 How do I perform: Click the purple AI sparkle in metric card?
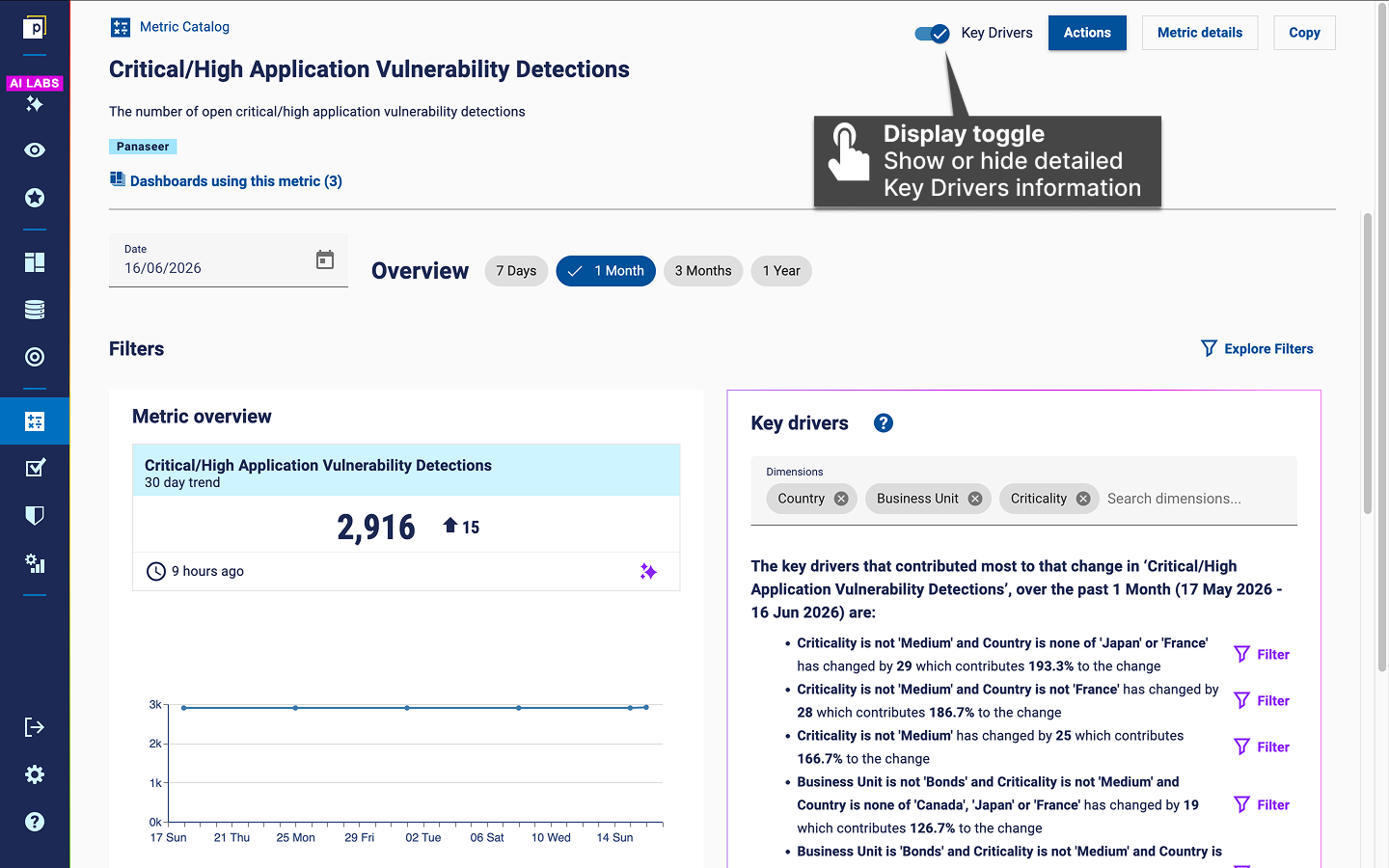click(x=648, y=572)
